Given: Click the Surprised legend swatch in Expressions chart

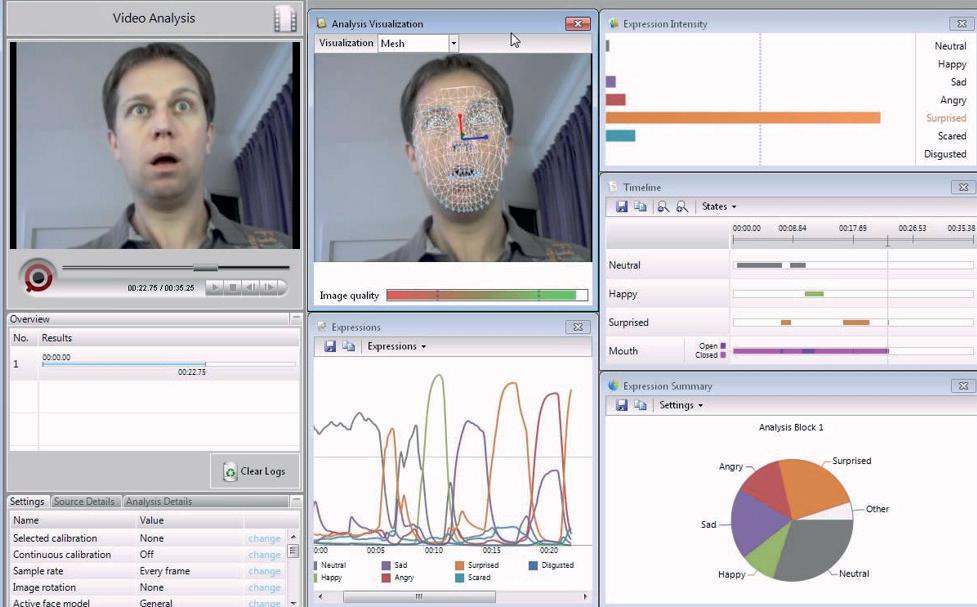Looking at the screenshot, I should point(460,565).
